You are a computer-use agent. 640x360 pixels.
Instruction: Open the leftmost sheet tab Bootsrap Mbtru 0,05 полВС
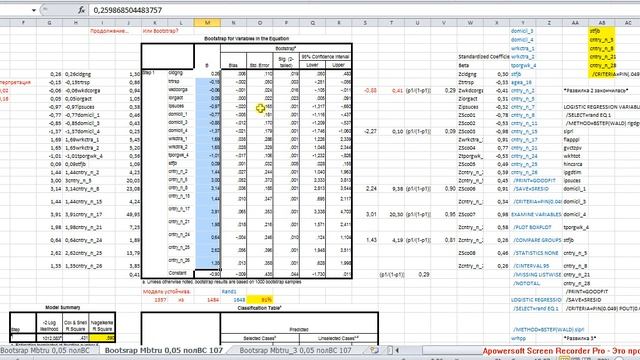(45, 350)
